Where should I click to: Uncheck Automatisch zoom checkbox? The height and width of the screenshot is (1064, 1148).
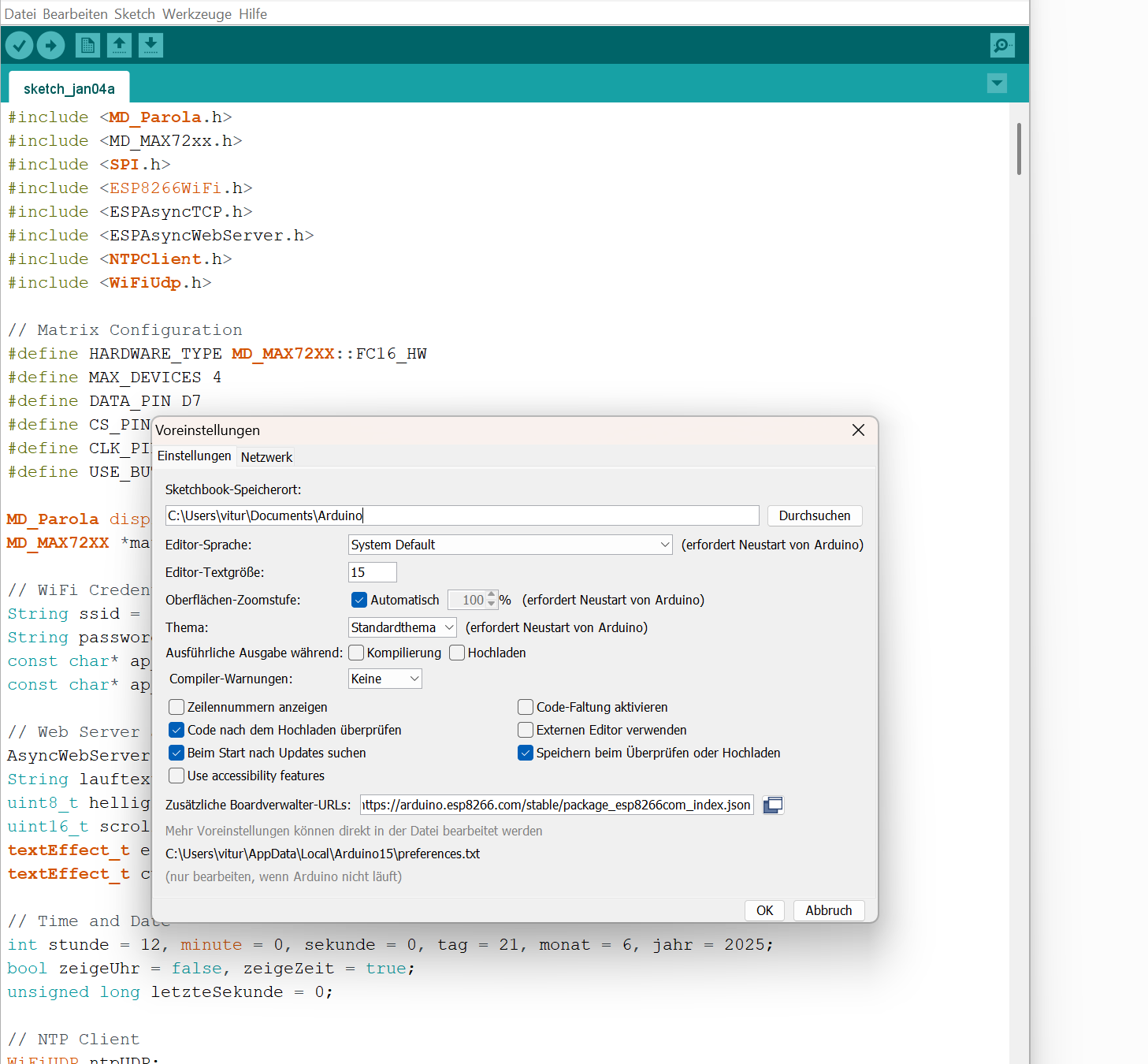click(359, 600)
